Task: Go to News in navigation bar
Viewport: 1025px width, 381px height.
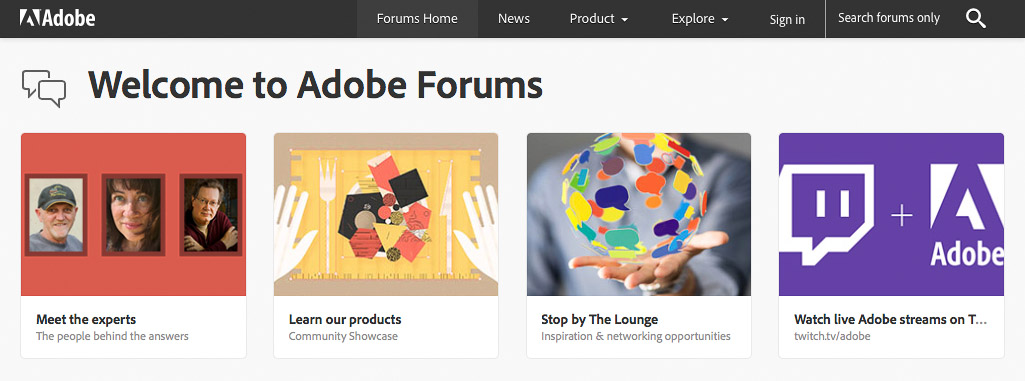Action: coord(514,19)
